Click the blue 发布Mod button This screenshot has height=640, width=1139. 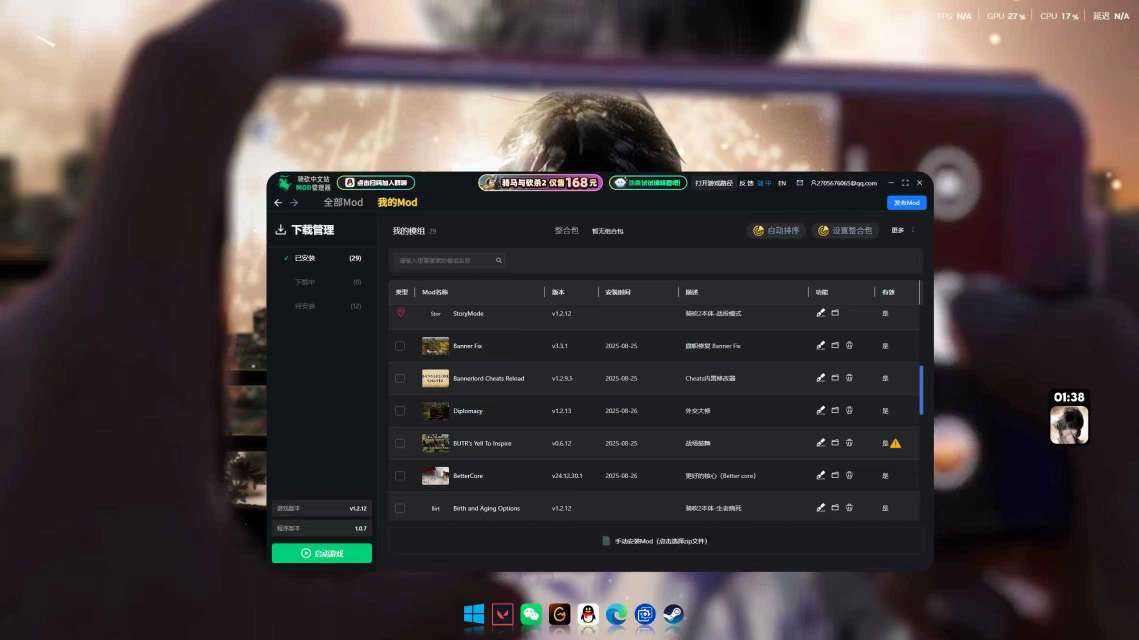(x=907, y=203)
